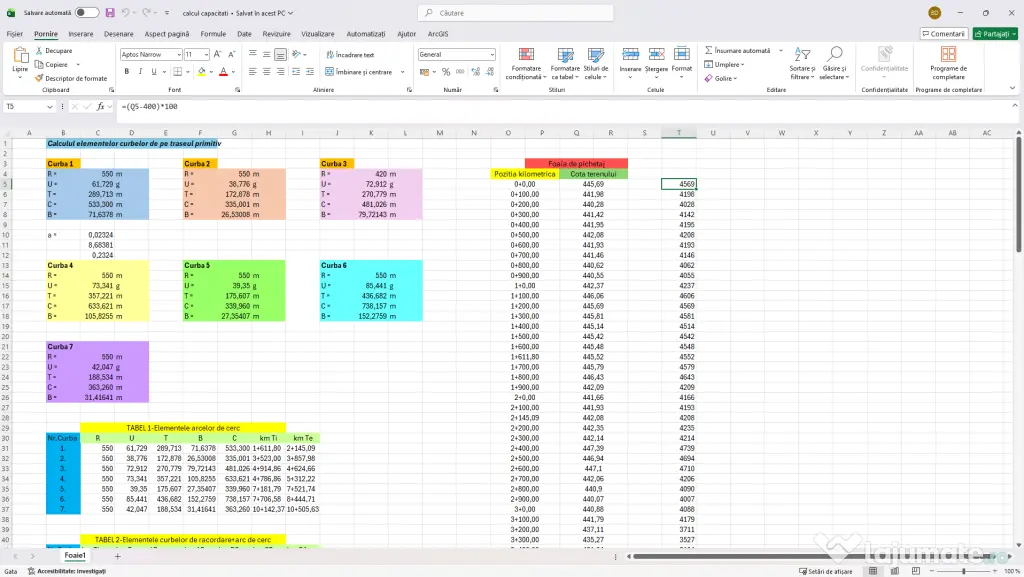Click the yellow fill color swatch
This screenshot has width=1024, height=577.
tap(202, 72)
